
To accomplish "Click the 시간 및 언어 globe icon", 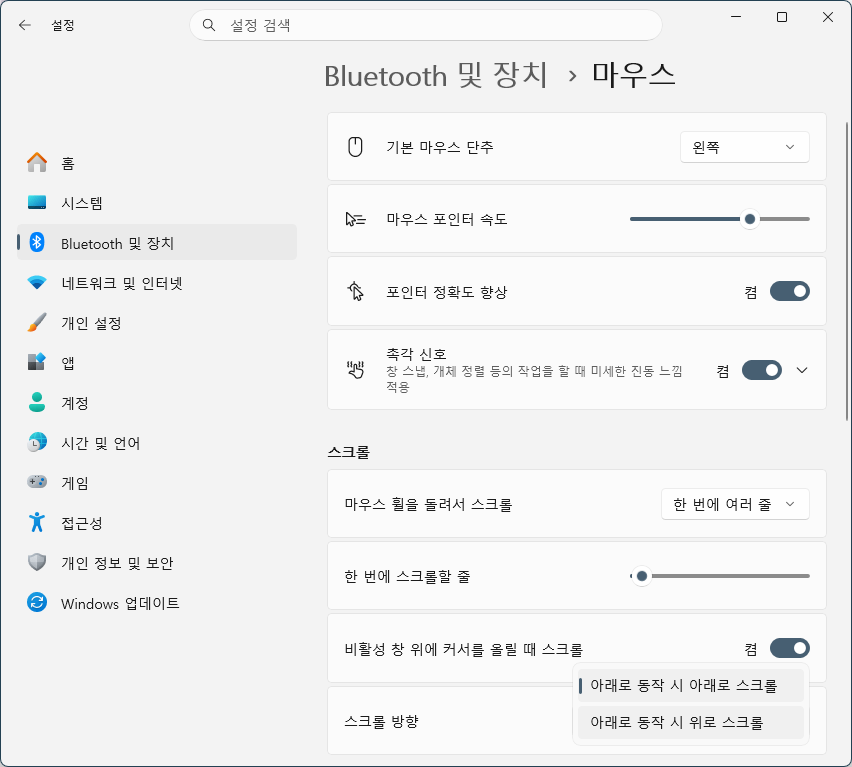I will point(37,442).
